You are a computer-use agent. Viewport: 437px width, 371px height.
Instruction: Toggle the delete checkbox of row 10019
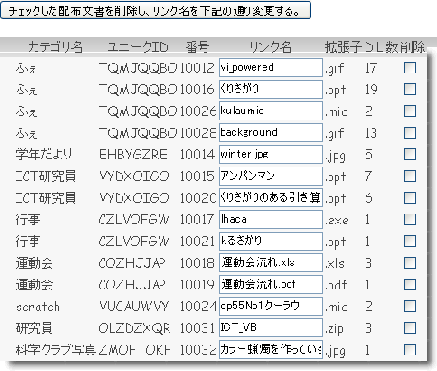(x=410, y=285)
